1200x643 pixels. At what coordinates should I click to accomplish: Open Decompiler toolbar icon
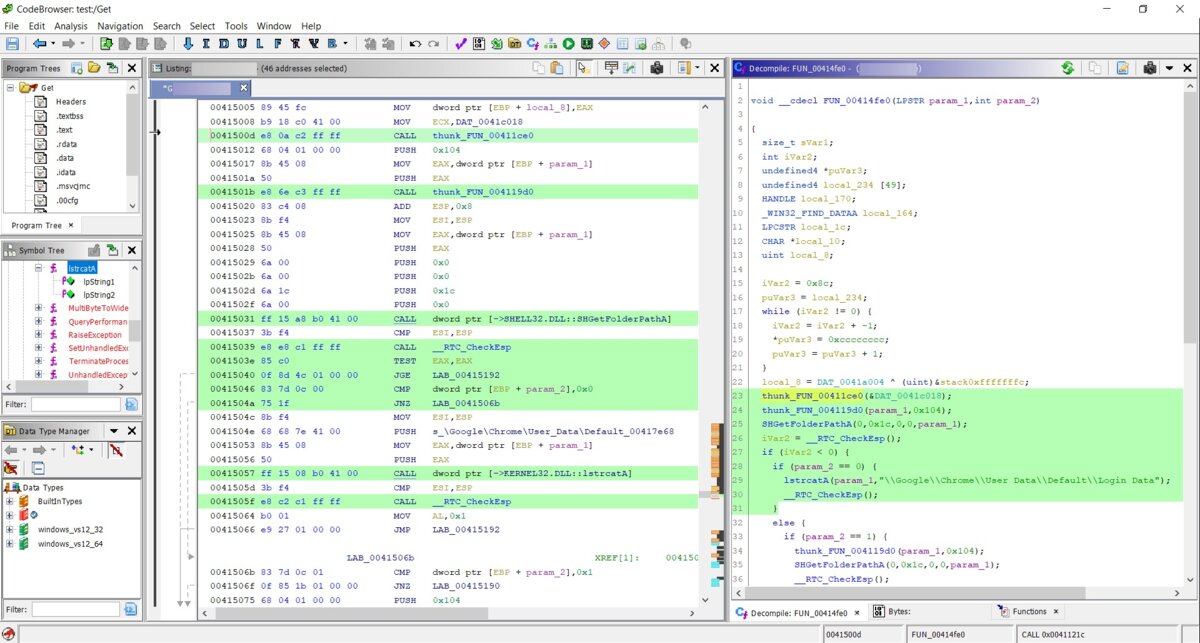point(533,44)
